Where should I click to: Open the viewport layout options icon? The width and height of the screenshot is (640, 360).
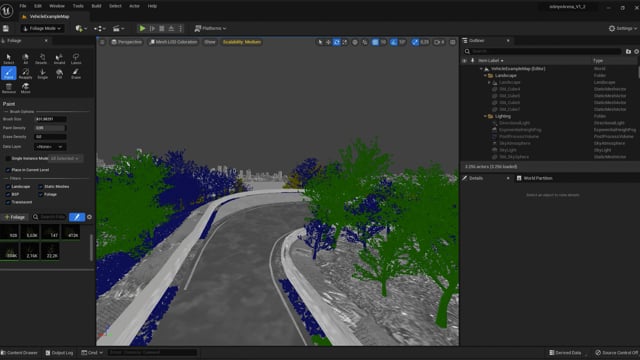click(x=453, y=42)
